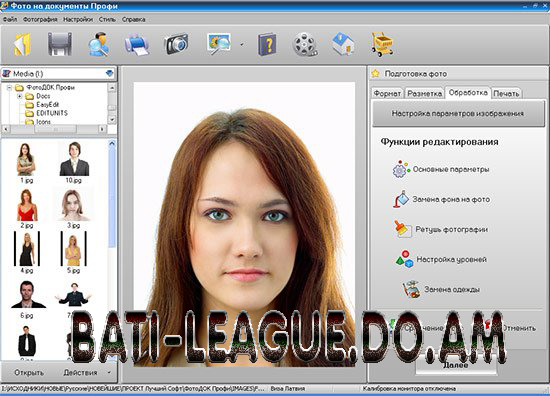Select thumbnail 5.jpg
The height and width of the screenshot is (396, 550).
[74, 252]
